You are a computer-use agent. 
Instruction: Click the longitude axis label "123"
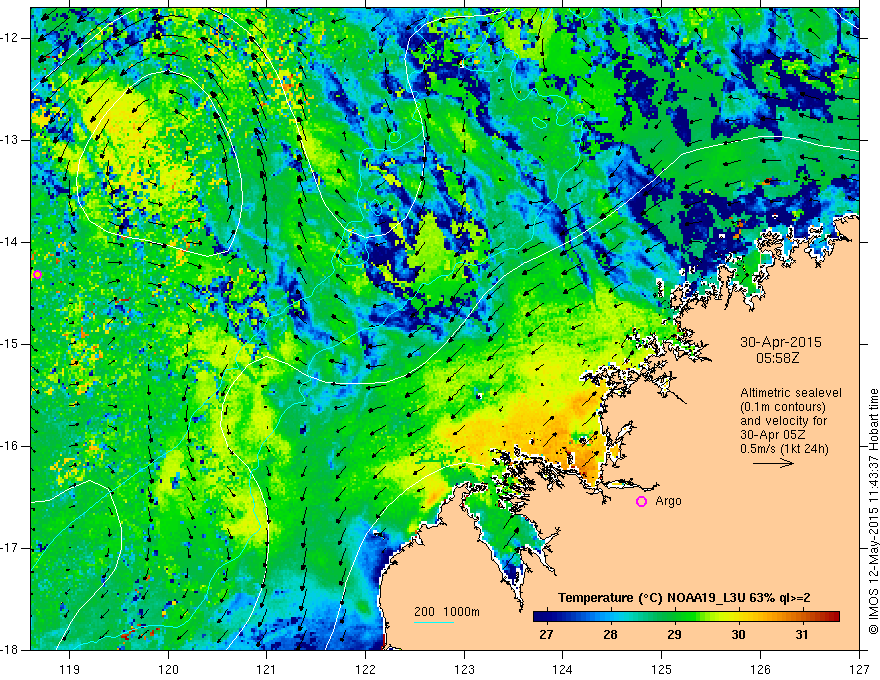point(464,669)
